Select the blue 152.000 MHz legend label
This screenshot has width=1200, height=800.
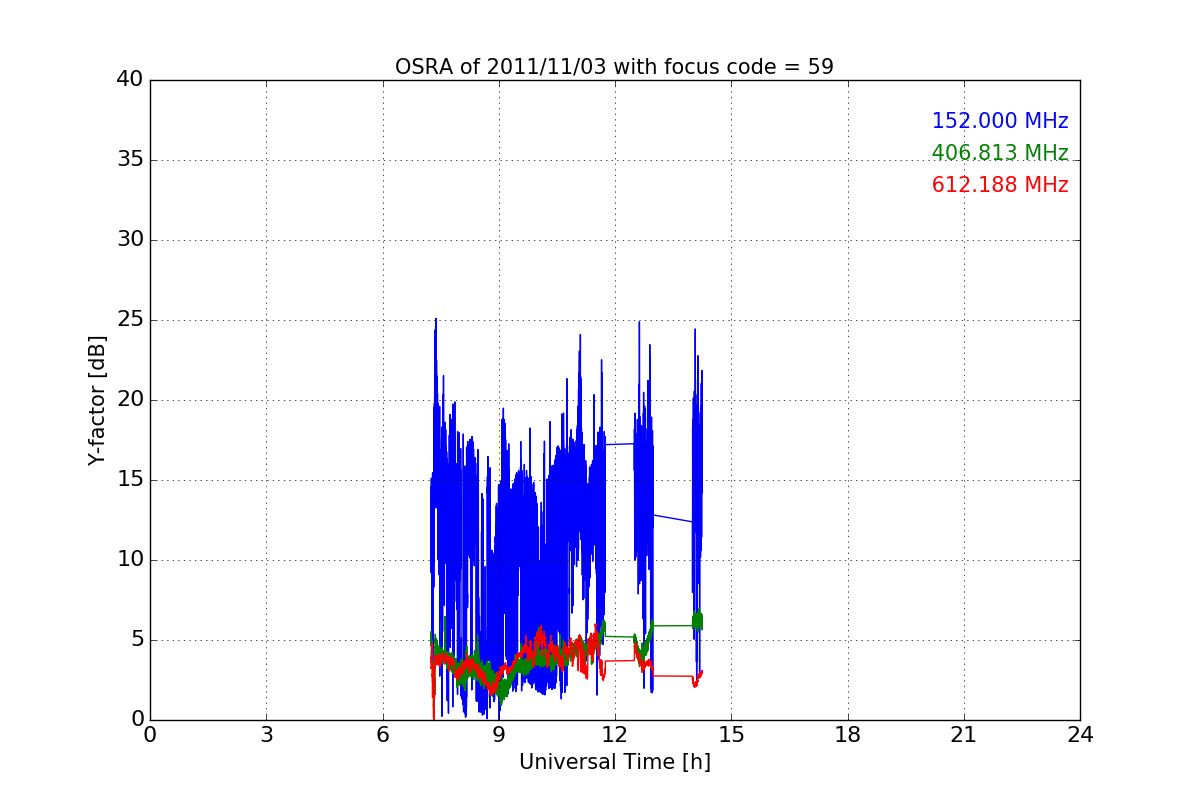point(1000,121)
